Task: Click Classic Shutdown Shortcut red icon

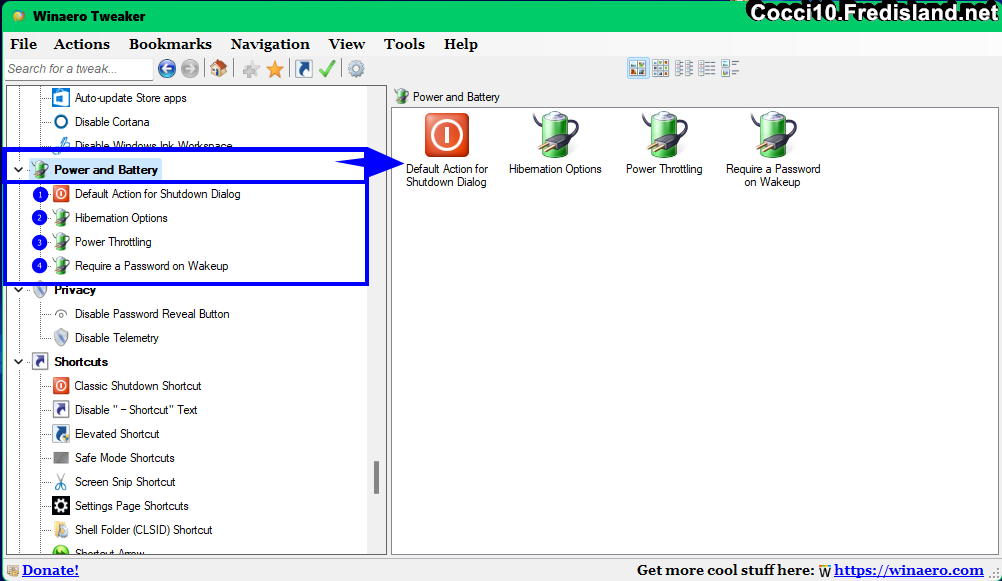Action: coord(61,385)
